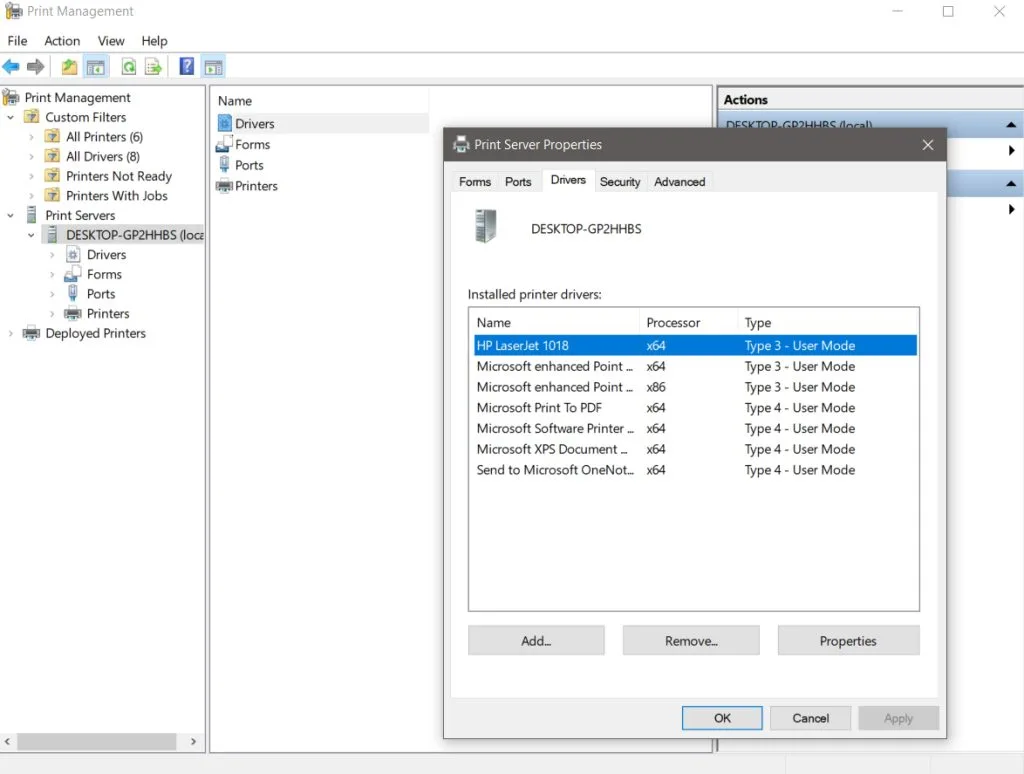The width and height of the screenshot is (1024, 774).
Task: Click the Remove... driver button
Action: tap(691, 641)
